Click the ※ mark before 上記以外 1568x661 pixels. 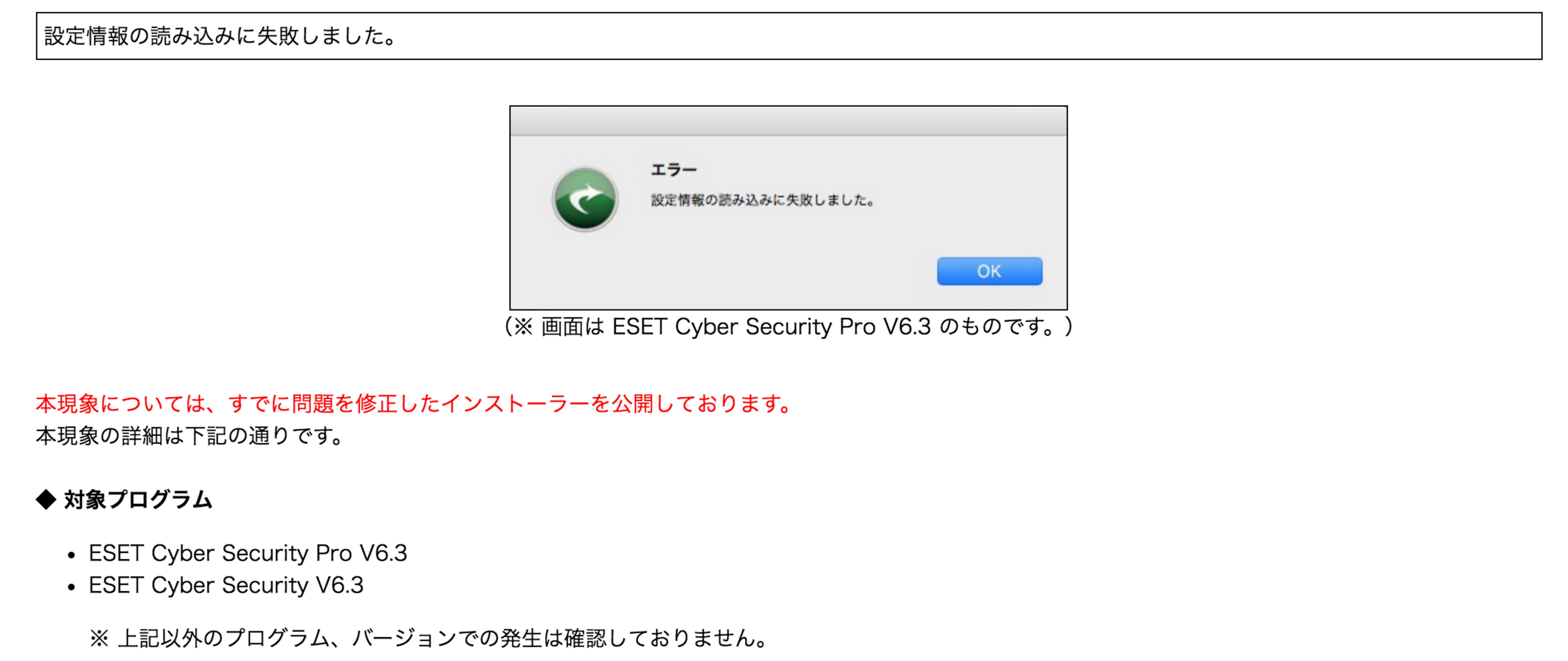tap(99, 638)
